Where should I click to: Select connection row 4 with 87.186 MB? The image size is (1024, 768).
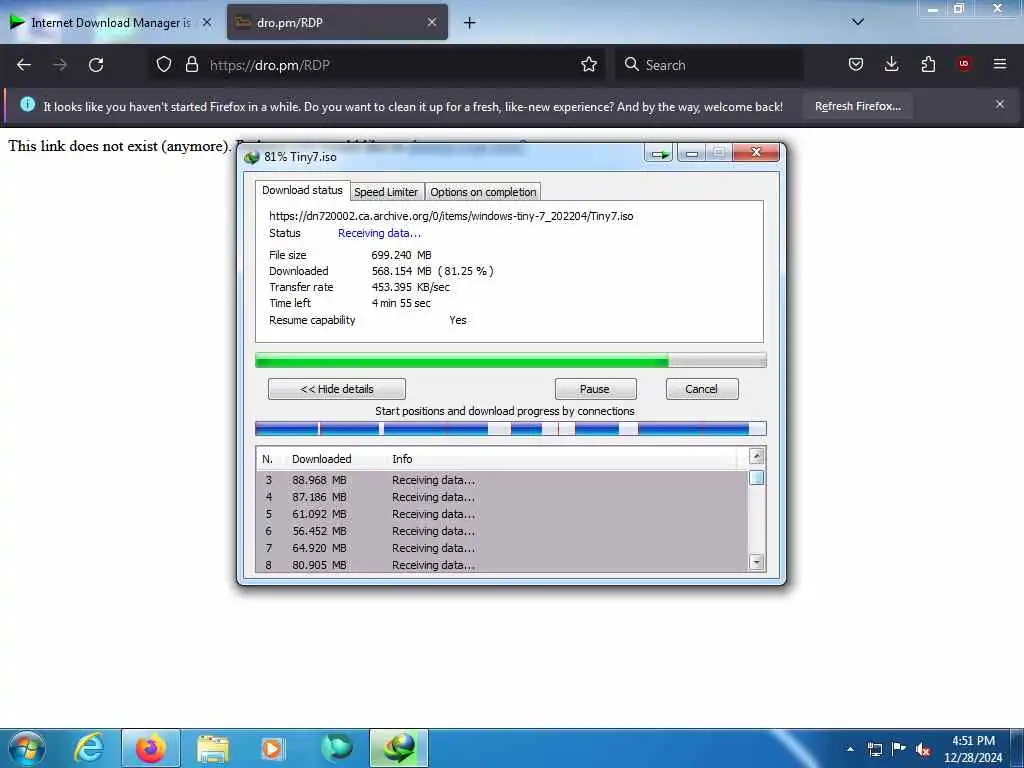pos(502,497)
